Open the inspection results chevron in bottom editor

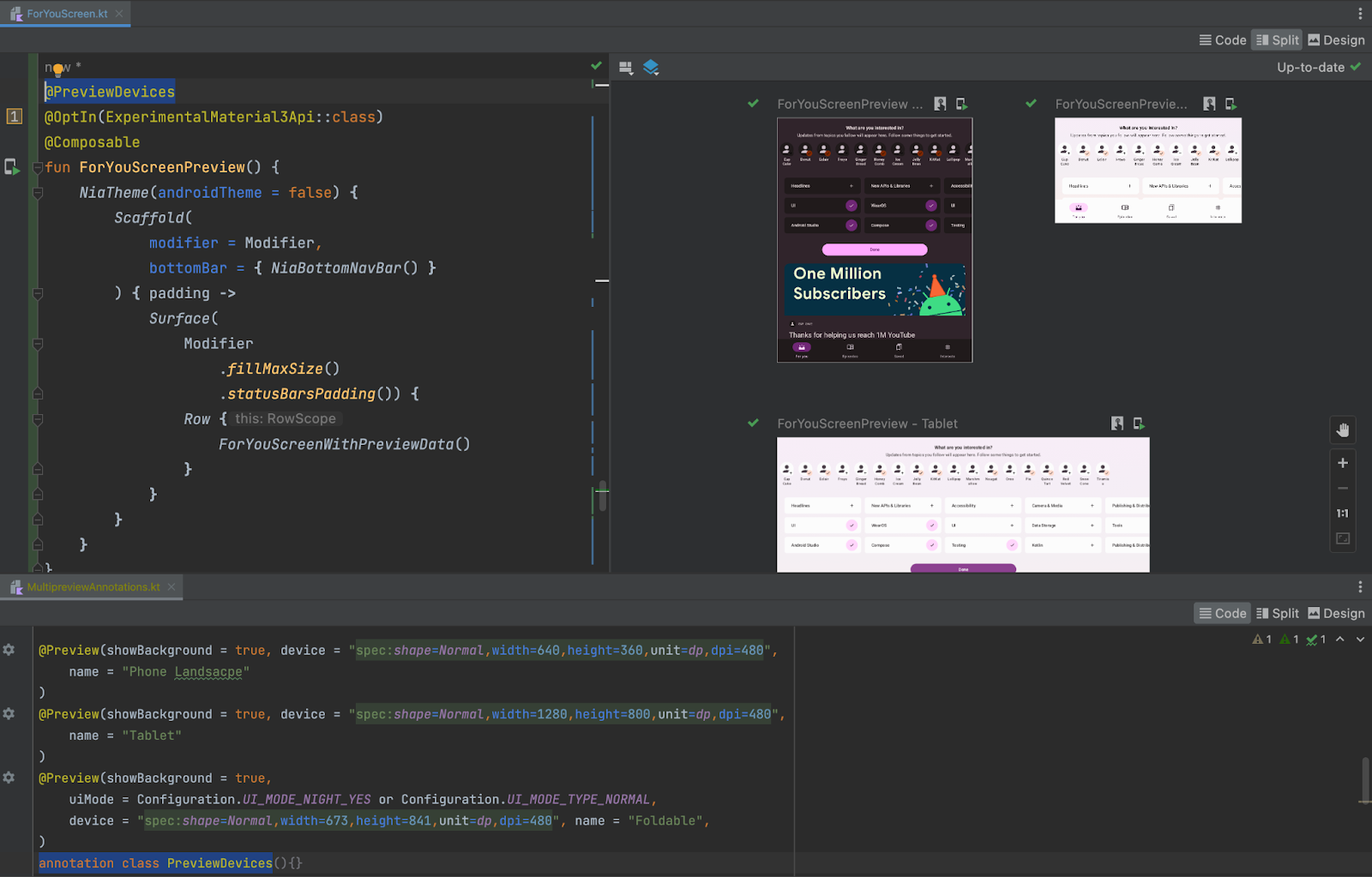pos(1359,639)
